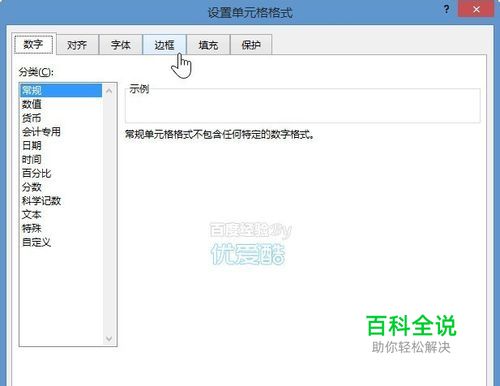Pick 百分比 category
Viewport: 500px width, 386px height.
(x=61, y=173)
